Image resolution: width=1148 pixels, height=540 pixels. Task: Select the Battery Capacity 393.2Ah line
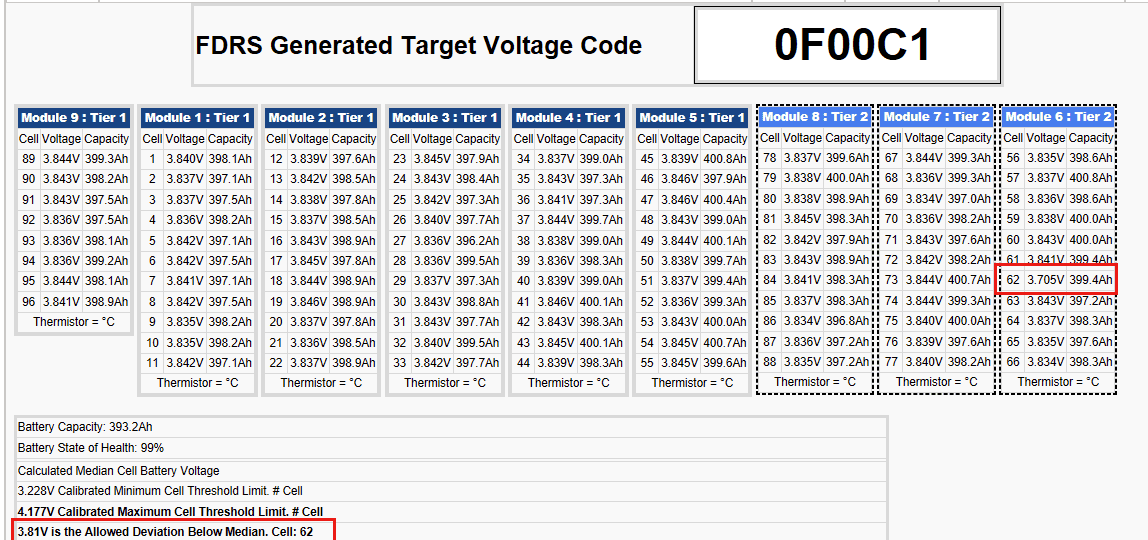point(85,427)
